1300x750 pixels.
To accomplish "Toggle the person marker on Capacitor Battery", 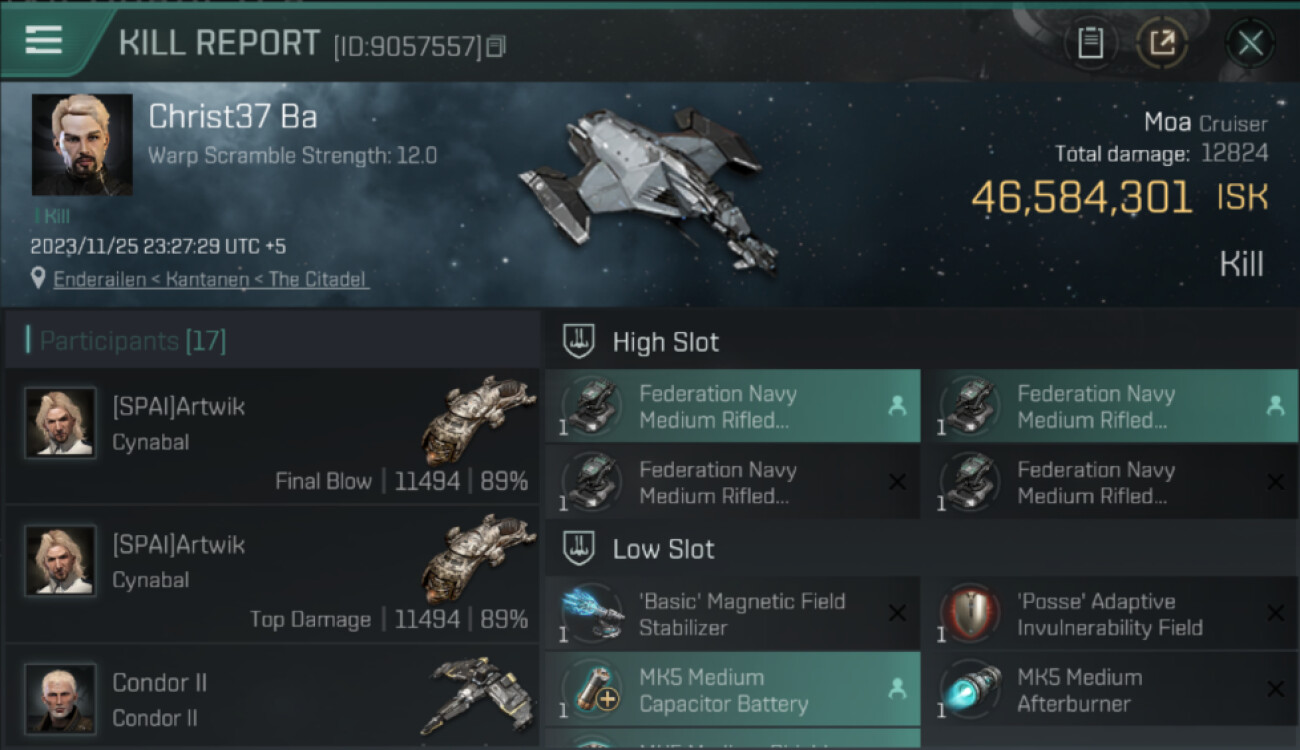I will [897, 689].
